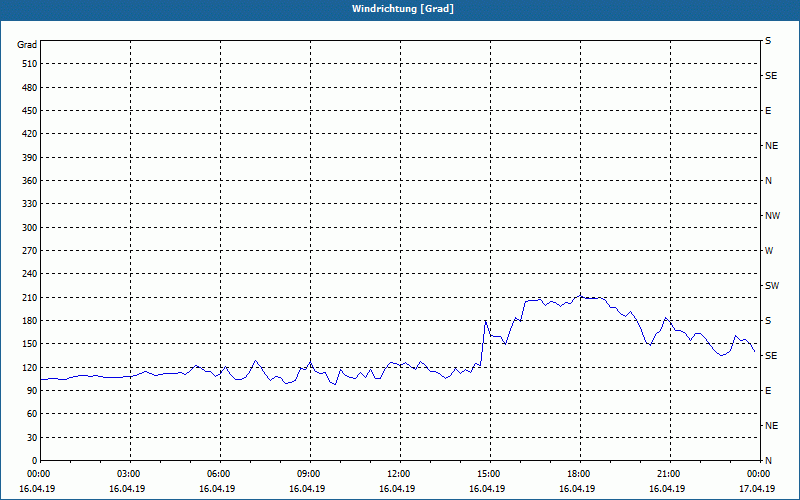The height and width of the screenshot is (500, 800).
Task: Select the 0 value on the left axis
Action: (34, 461)
